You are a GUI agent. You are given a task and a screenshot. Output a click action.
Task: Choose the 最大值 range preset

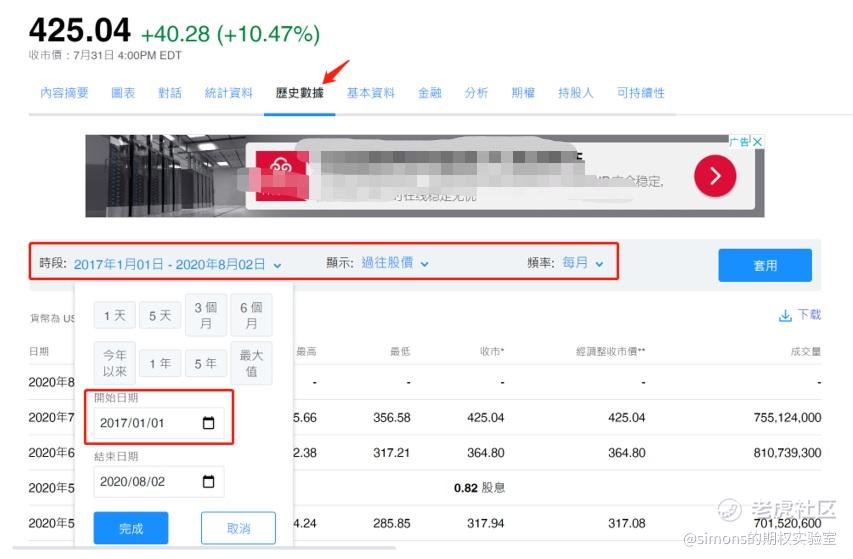[251, 363]
